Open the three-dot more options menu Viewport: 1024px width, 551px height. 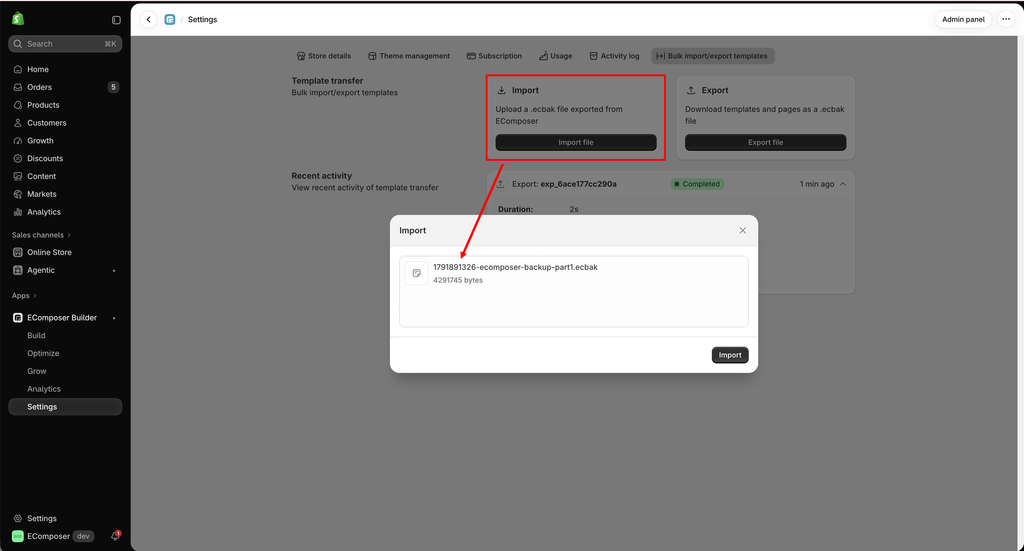click(1006, 20)
